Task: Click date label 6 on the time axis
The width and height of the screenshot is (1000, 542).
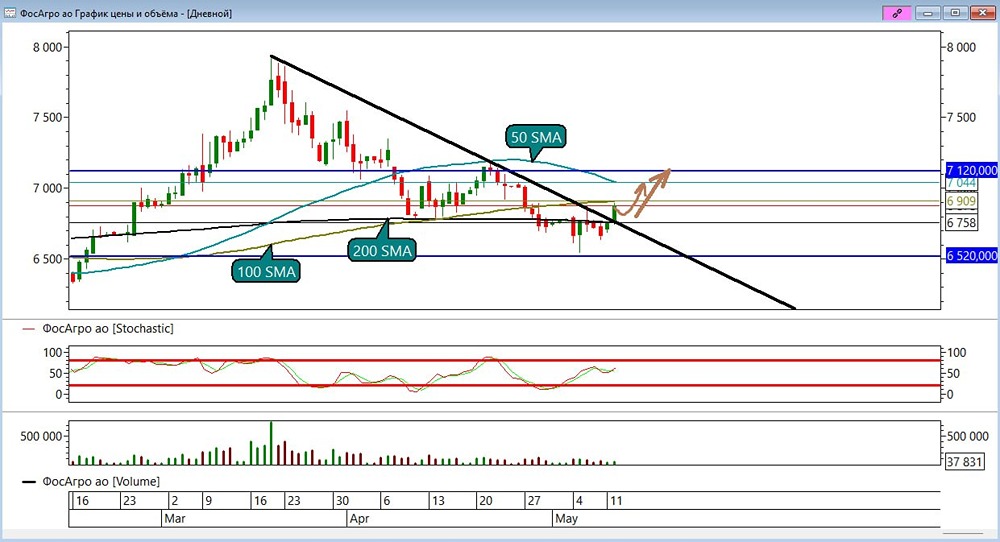Action: click(388, 501)
